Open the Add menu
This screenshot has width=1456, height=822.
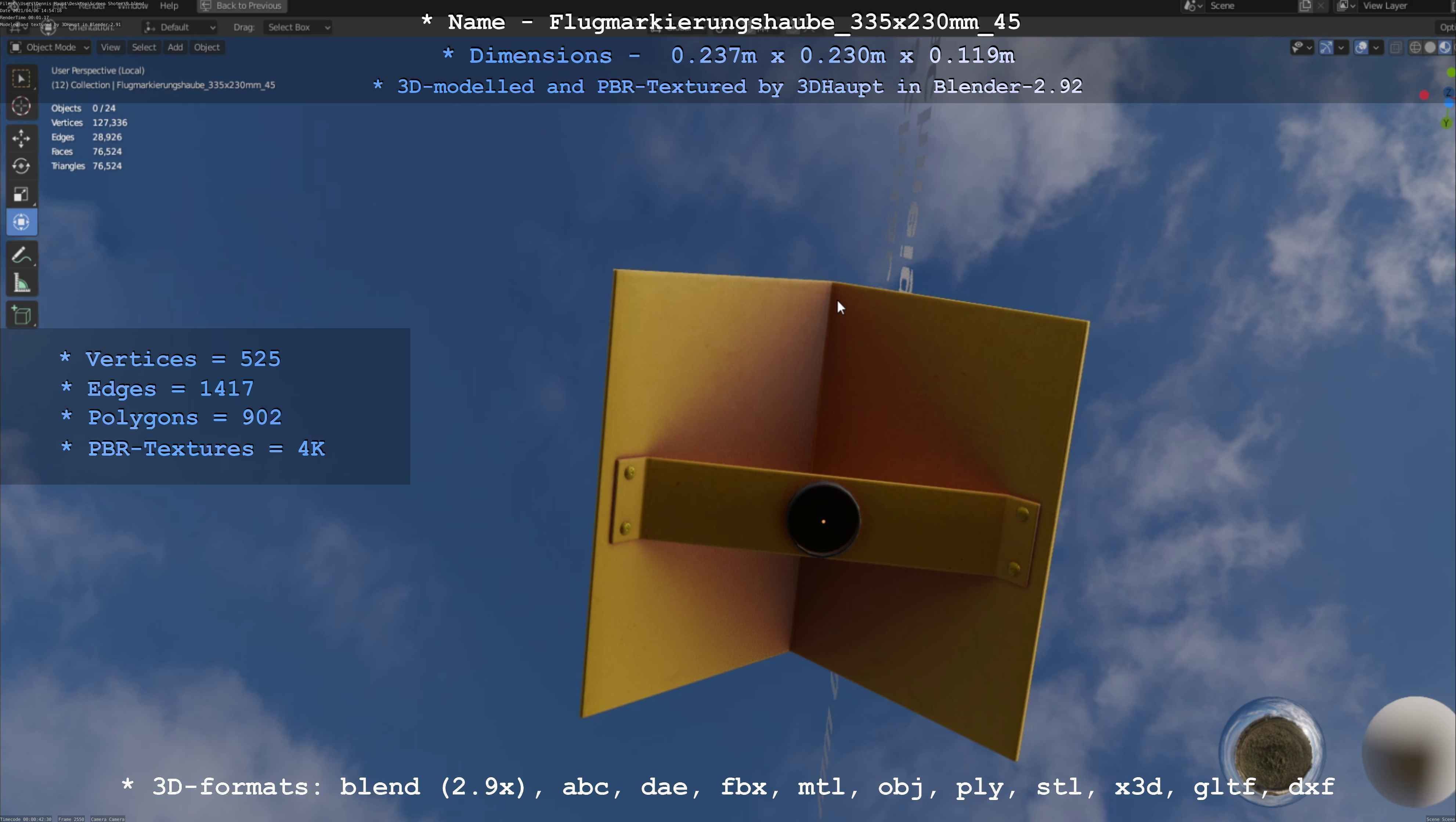[175, 47]
